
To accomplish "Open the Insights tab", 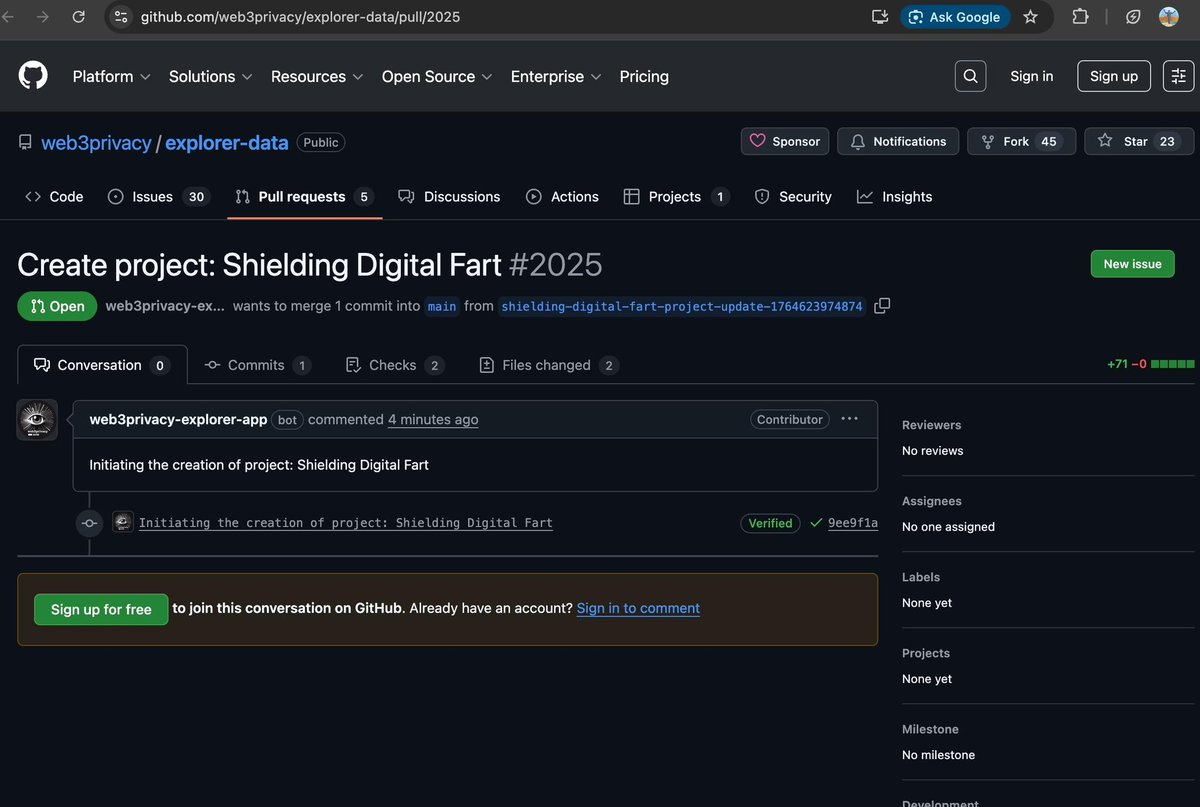I will pyautogui.click(x=894, y=197).
